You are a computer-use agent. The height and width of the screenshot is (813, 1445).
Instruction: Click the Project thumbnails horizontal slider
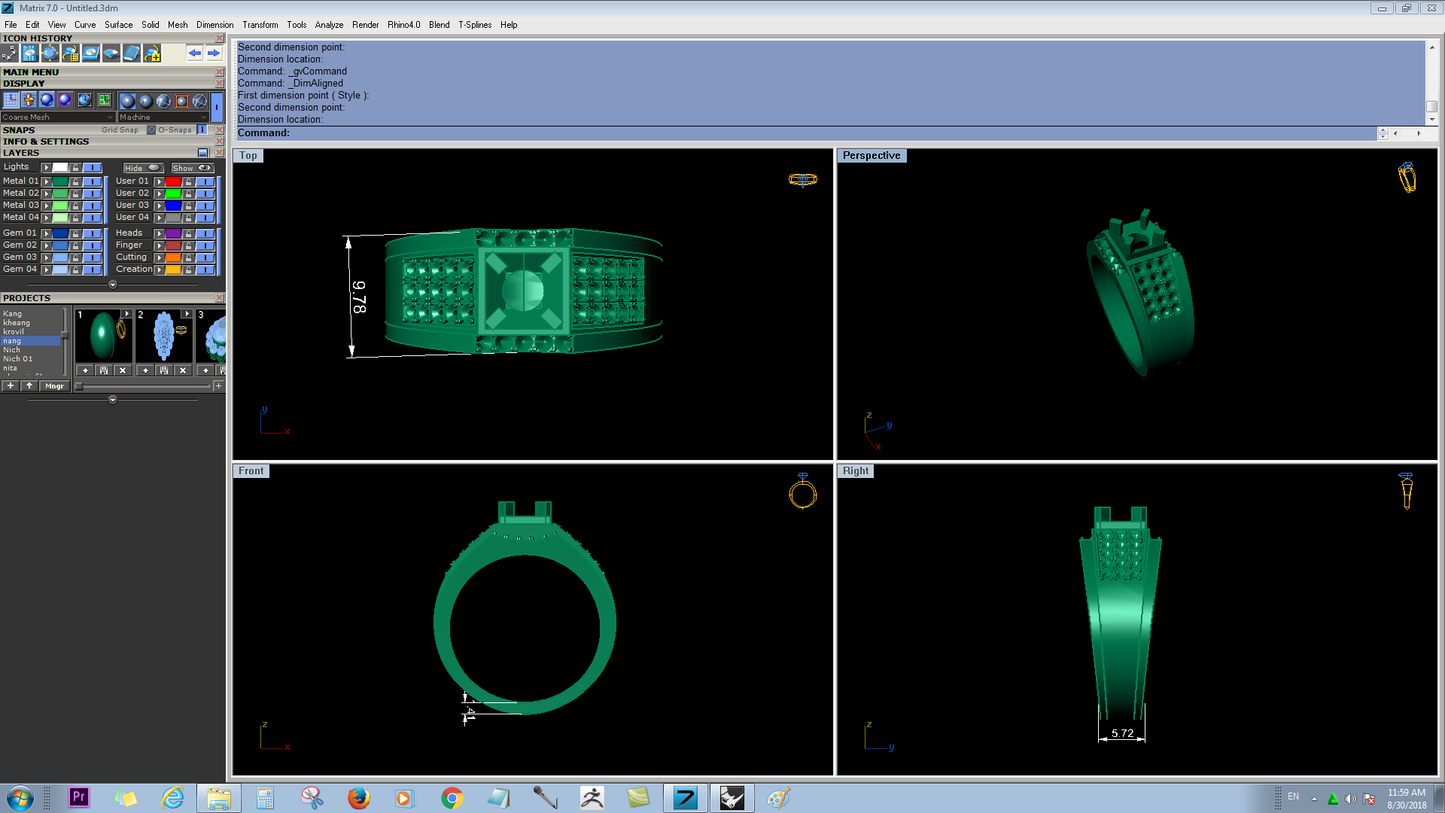click(x=142, y=386)
